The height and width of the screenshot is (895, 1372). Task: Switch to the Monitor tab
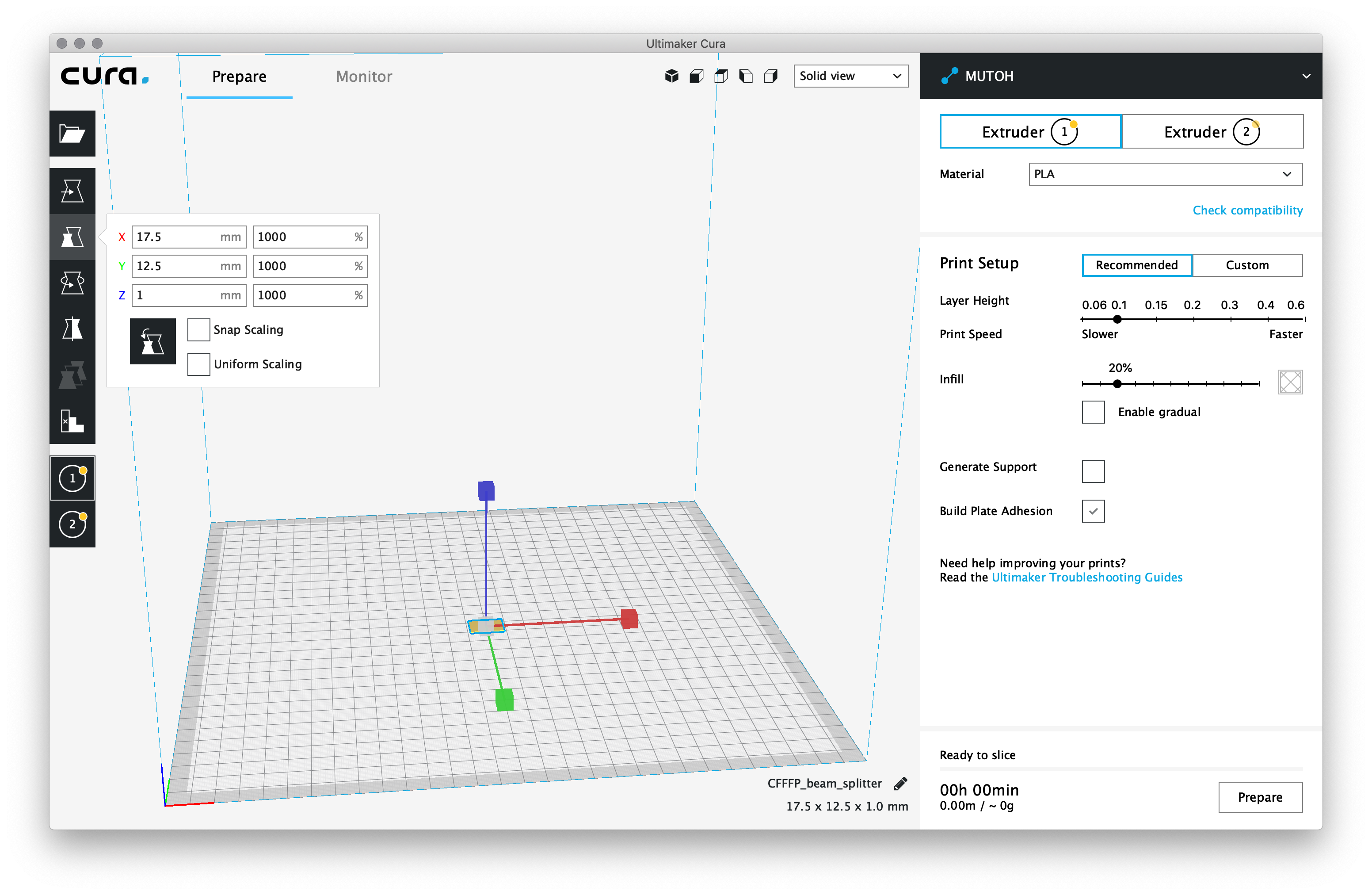(x=364, y=76)
